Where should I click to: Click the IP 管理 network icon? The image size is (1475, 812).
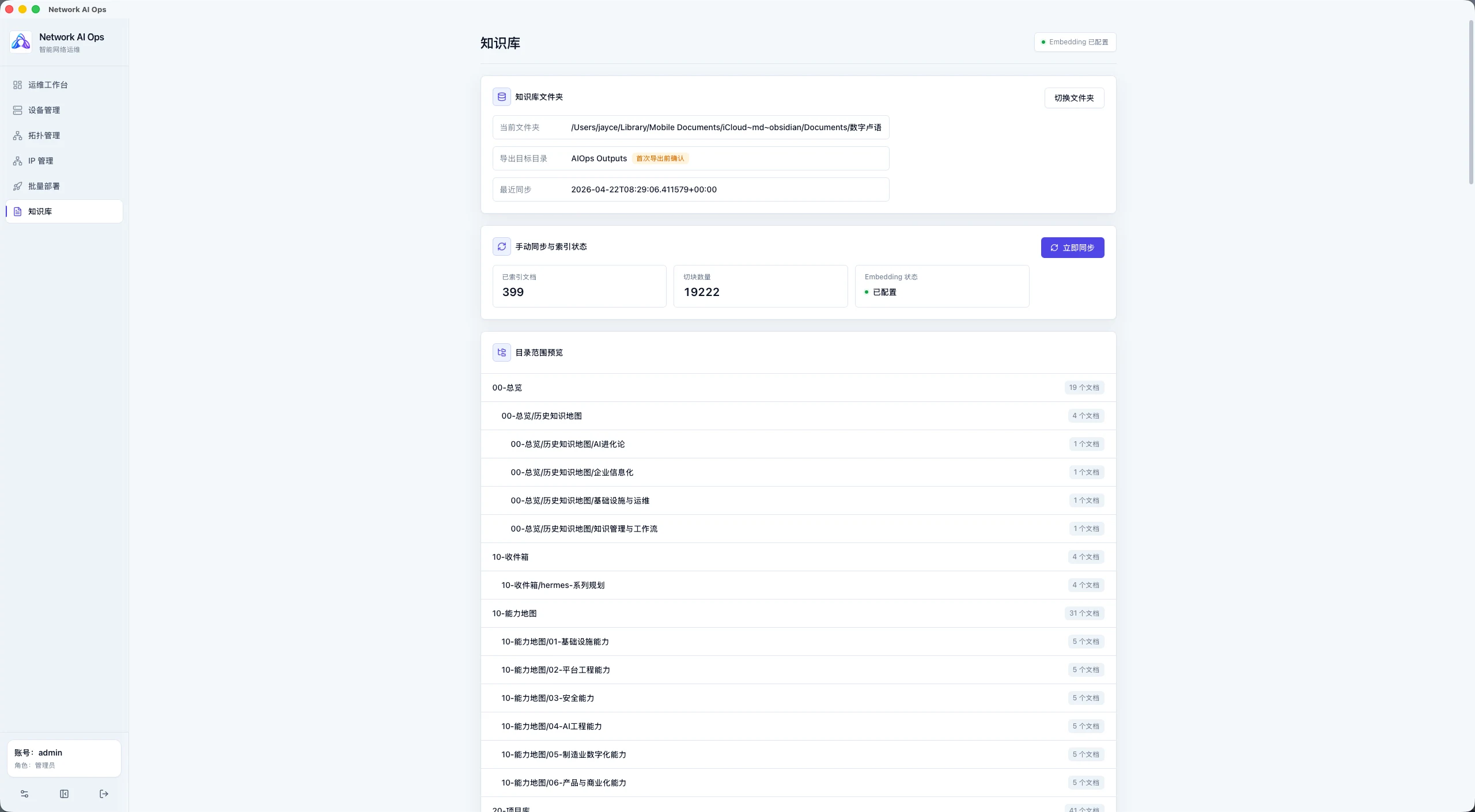18,161
